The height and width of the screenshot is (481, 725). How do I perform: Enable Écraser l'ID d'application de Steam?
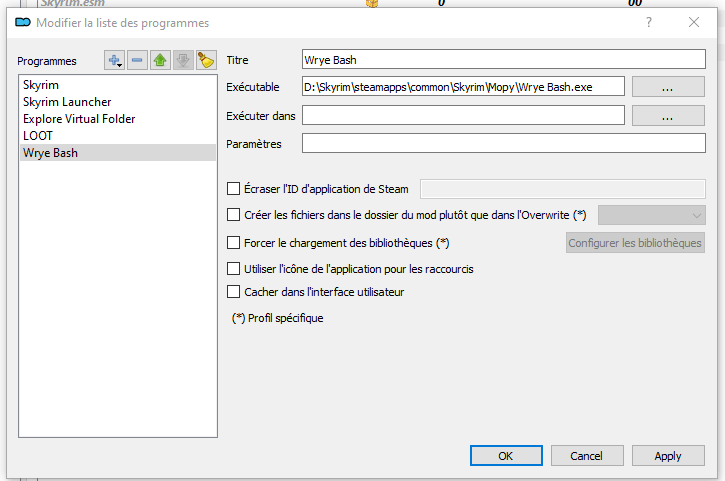click(x=233, y=189)
